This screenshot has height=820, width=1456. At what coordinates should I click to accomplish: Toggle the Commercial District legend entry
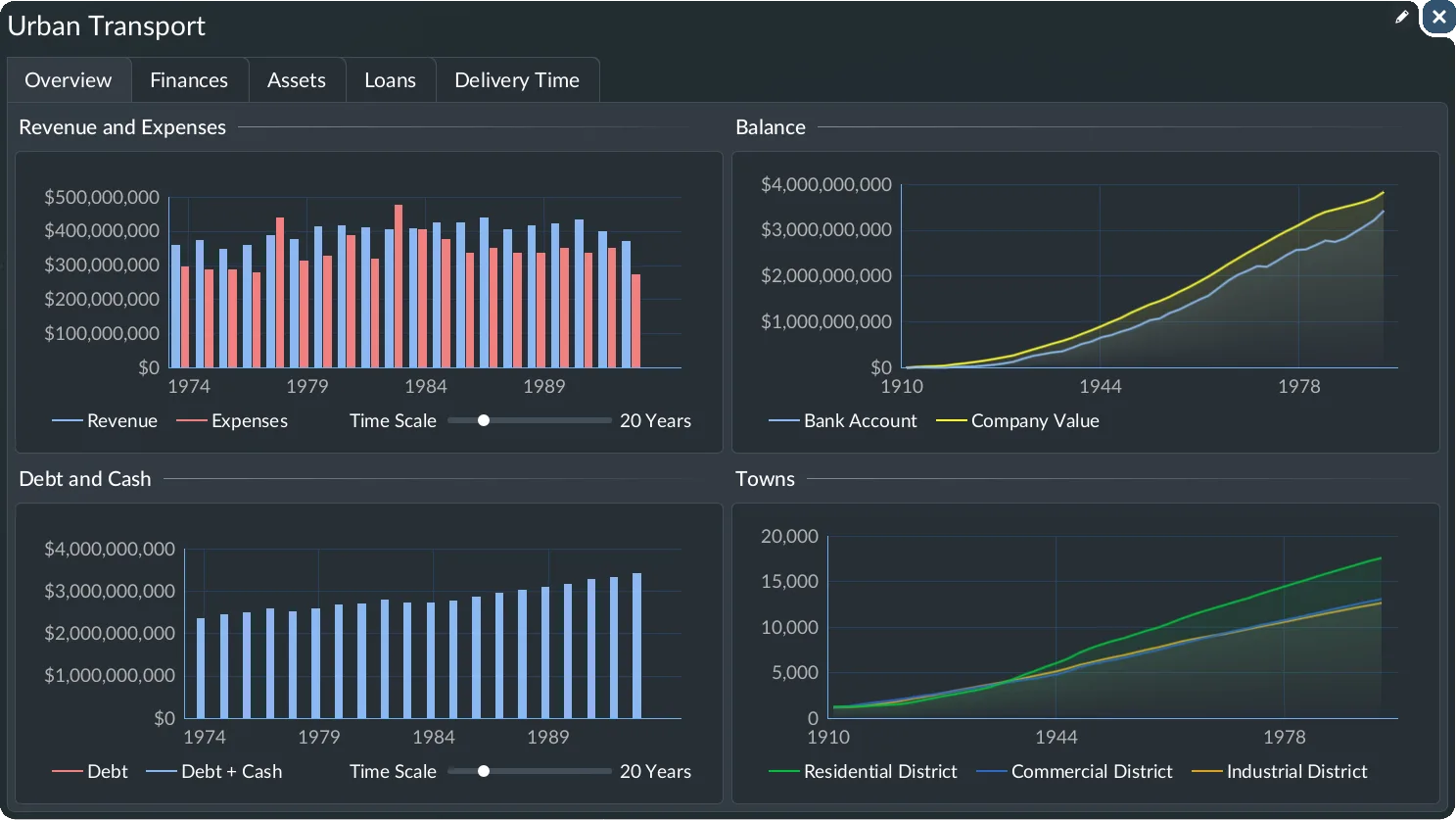(1075, 771)
